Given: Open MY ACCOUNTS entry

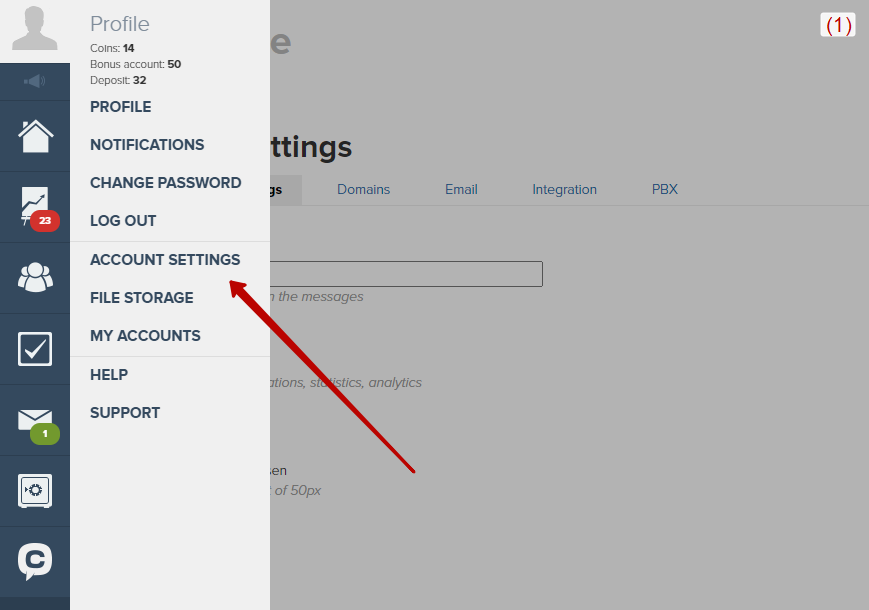Looking at the screenshot, I should (x=145, y=336).
